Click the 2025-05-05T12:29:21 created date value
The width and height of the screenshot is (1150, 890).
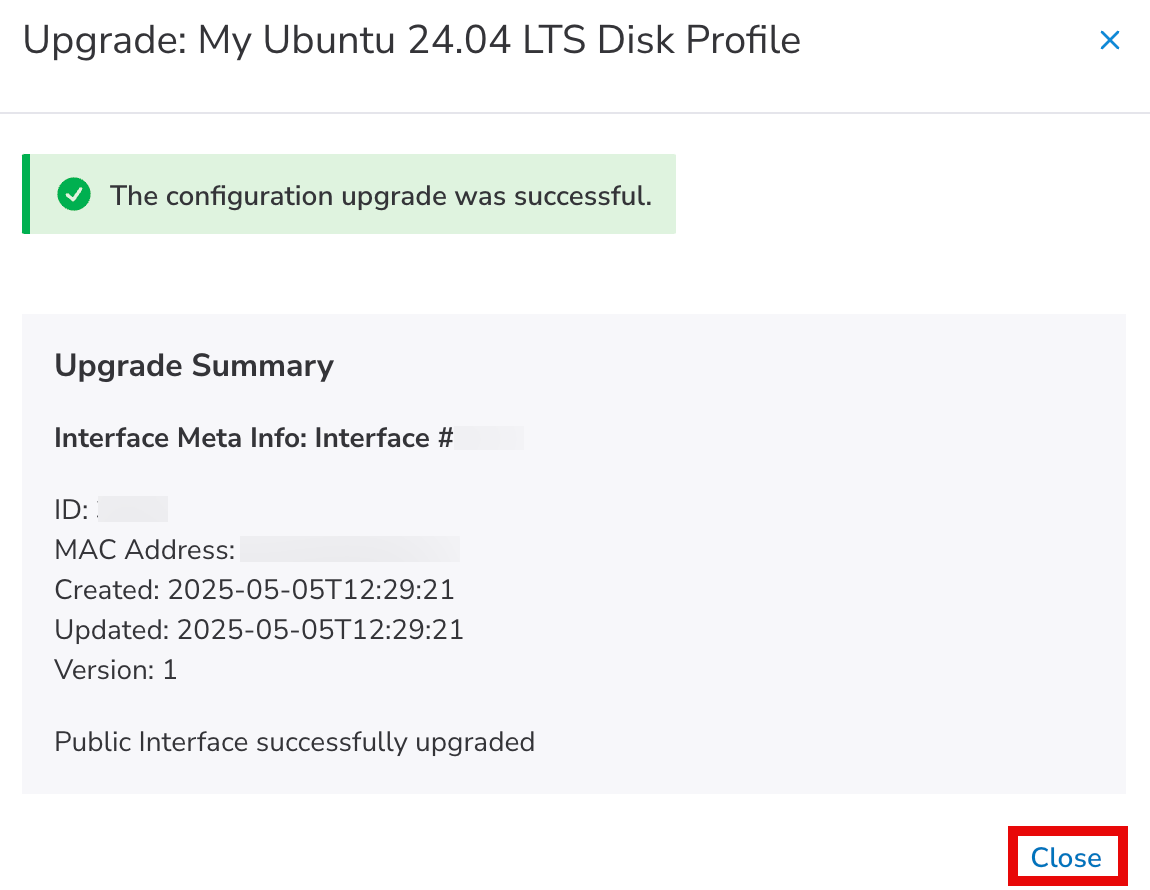click(311, 590)
